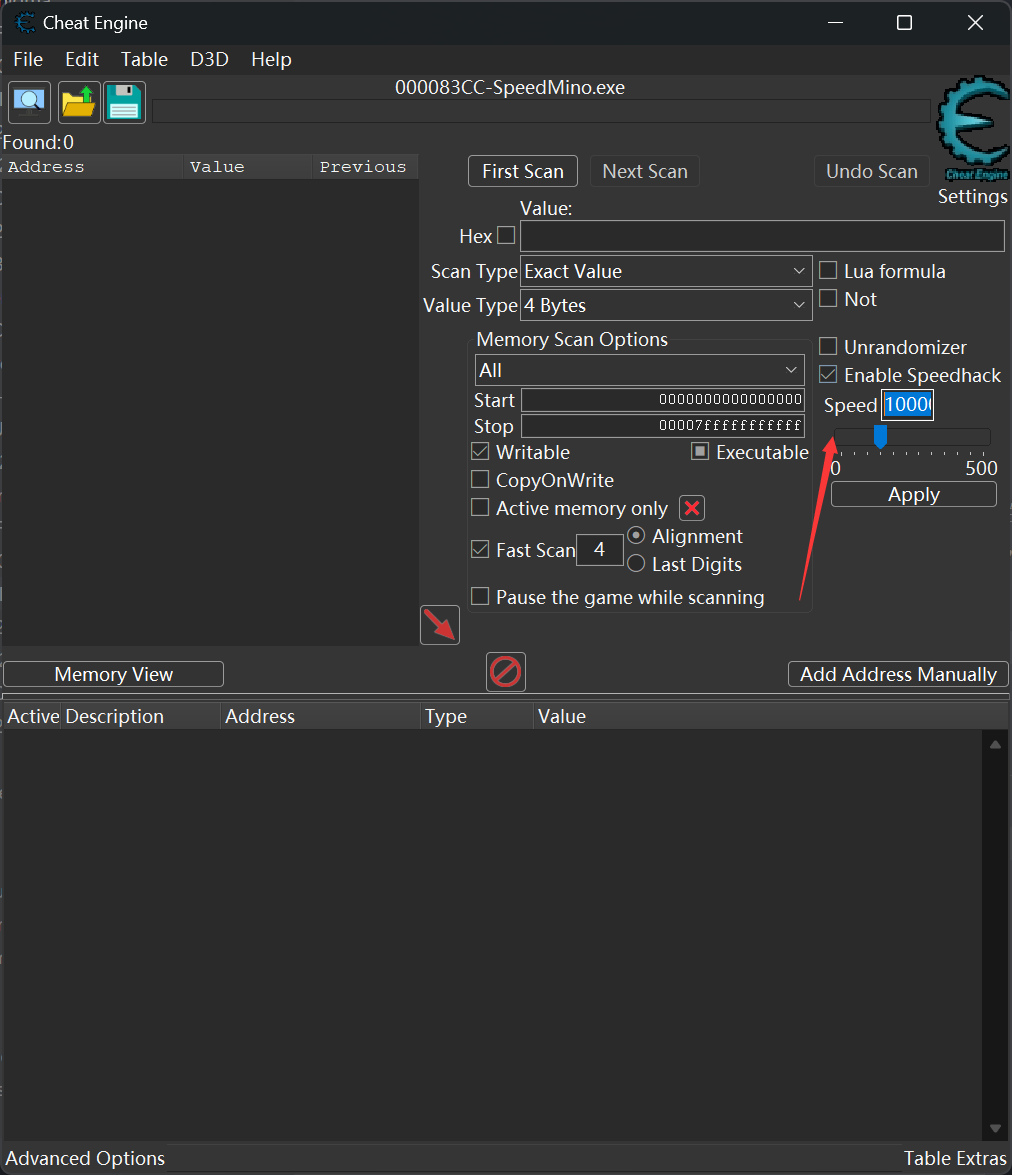Open the Help menu
Image resolution: width=1012 pixels, height=1175 pixels.
coord(271,59)
